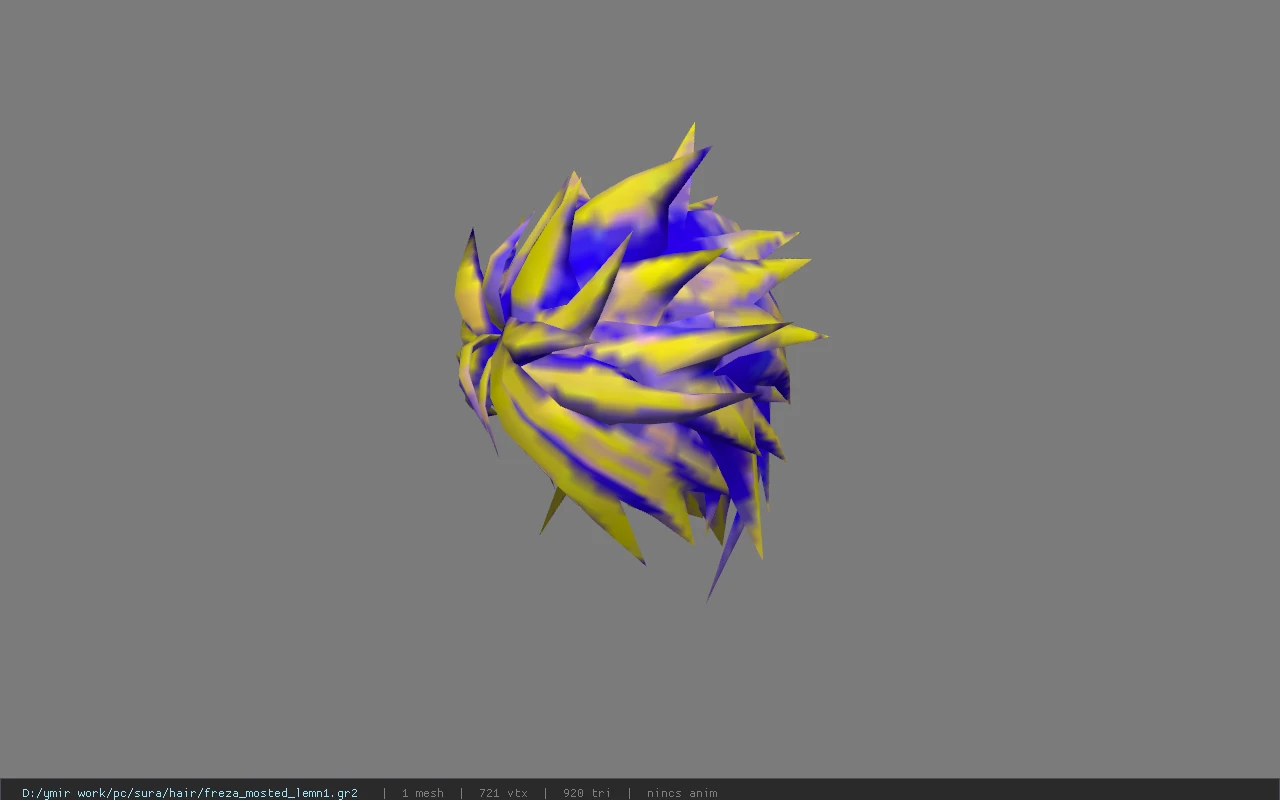Click the "920 tri" triangle count
1280x800 pixels.
587,793
